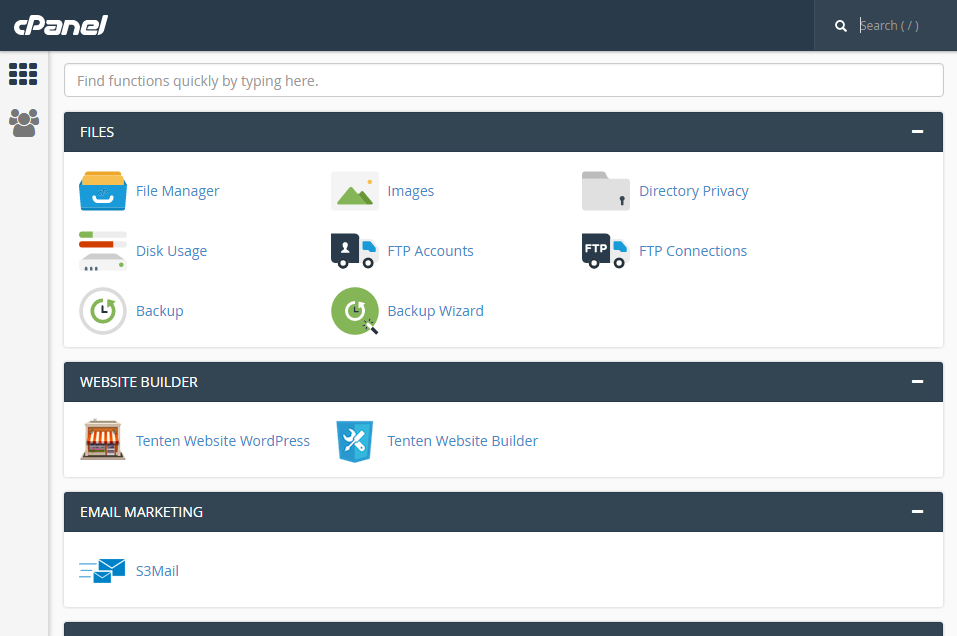Collapse the FILES section
Screen dimensions: 957x636
click(x=917, y=132)
